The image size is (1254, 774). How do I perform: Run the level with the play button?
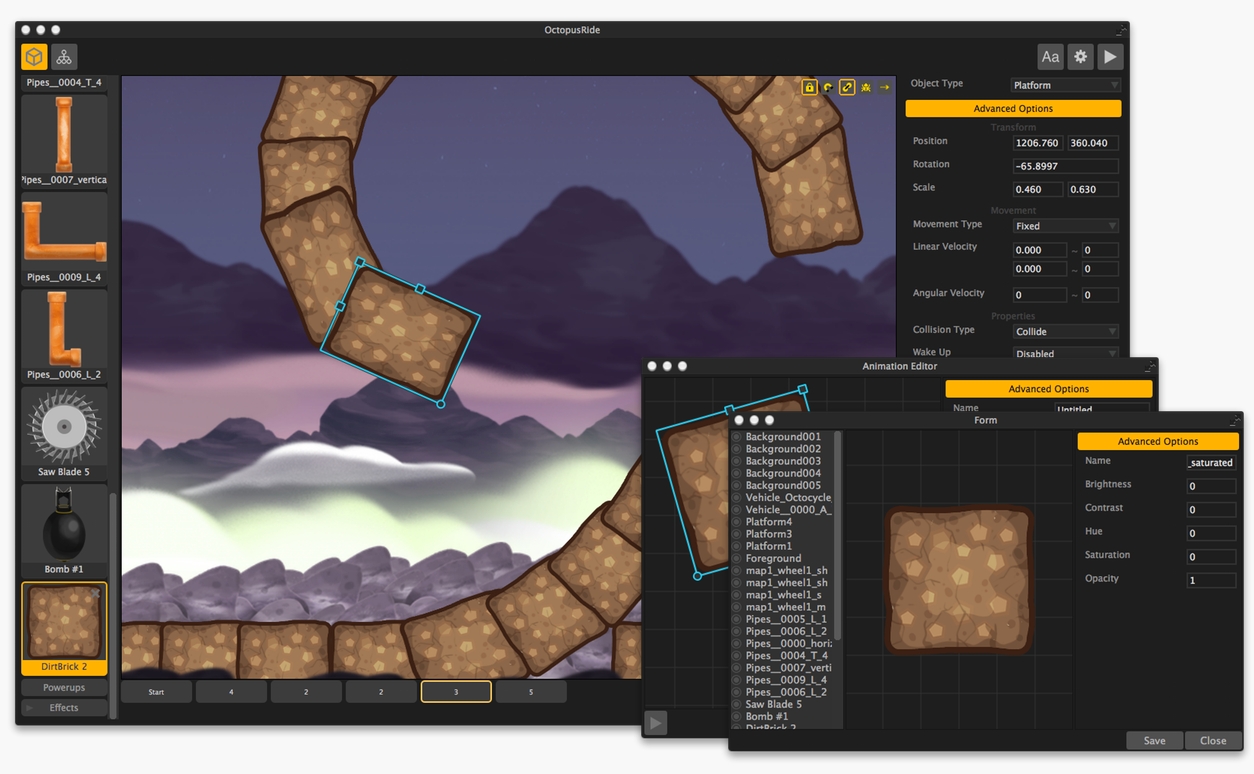(x=1110, y=57)
